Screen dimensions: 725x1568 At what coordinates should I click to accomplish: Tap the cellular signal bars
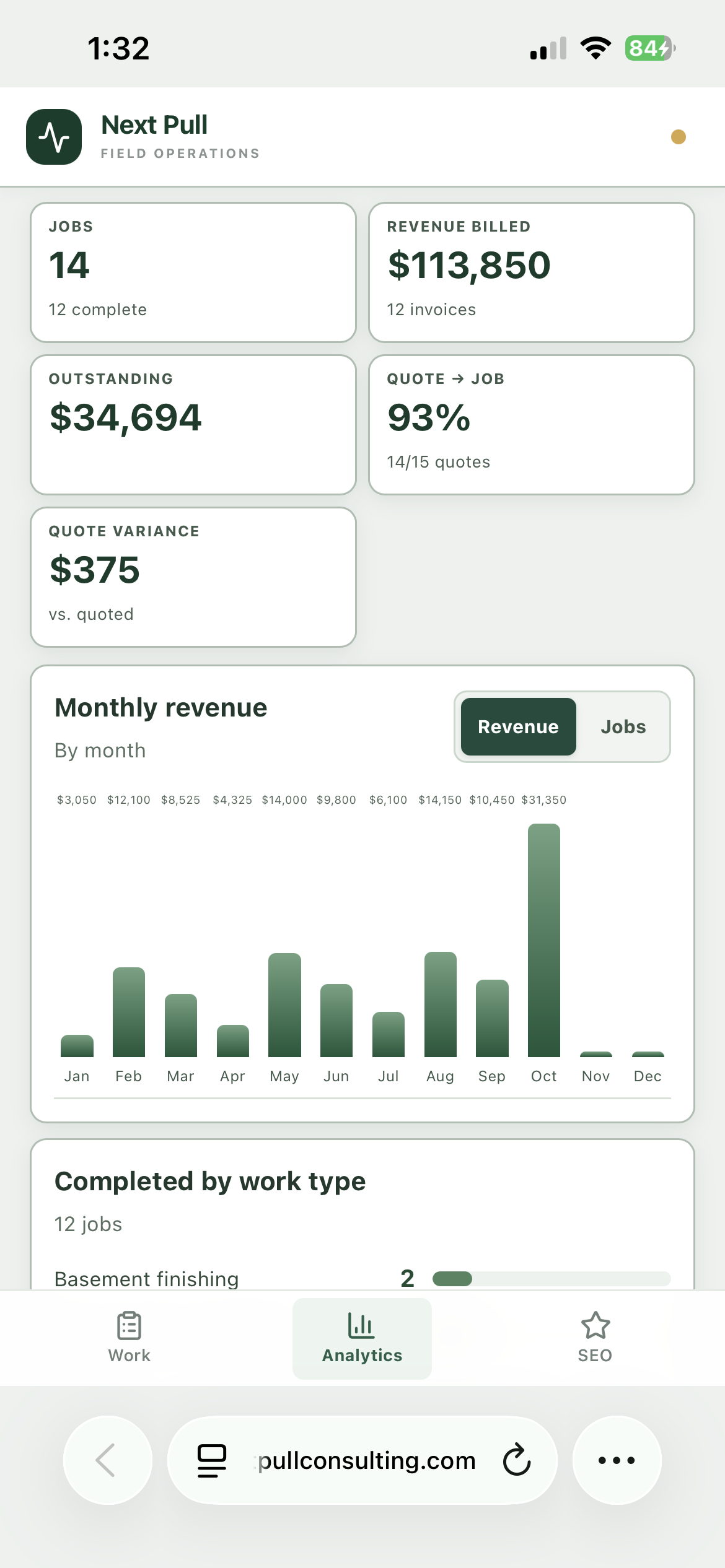coord(548,48)
